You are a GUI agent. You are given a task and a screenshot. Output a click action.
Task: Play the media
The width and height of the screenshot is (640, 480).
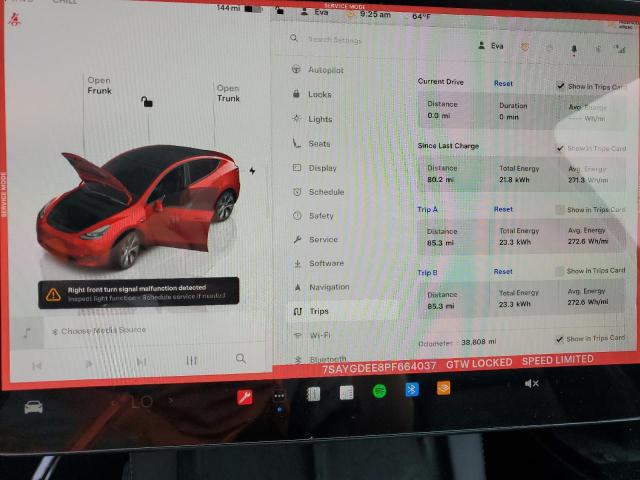point(89,364)
